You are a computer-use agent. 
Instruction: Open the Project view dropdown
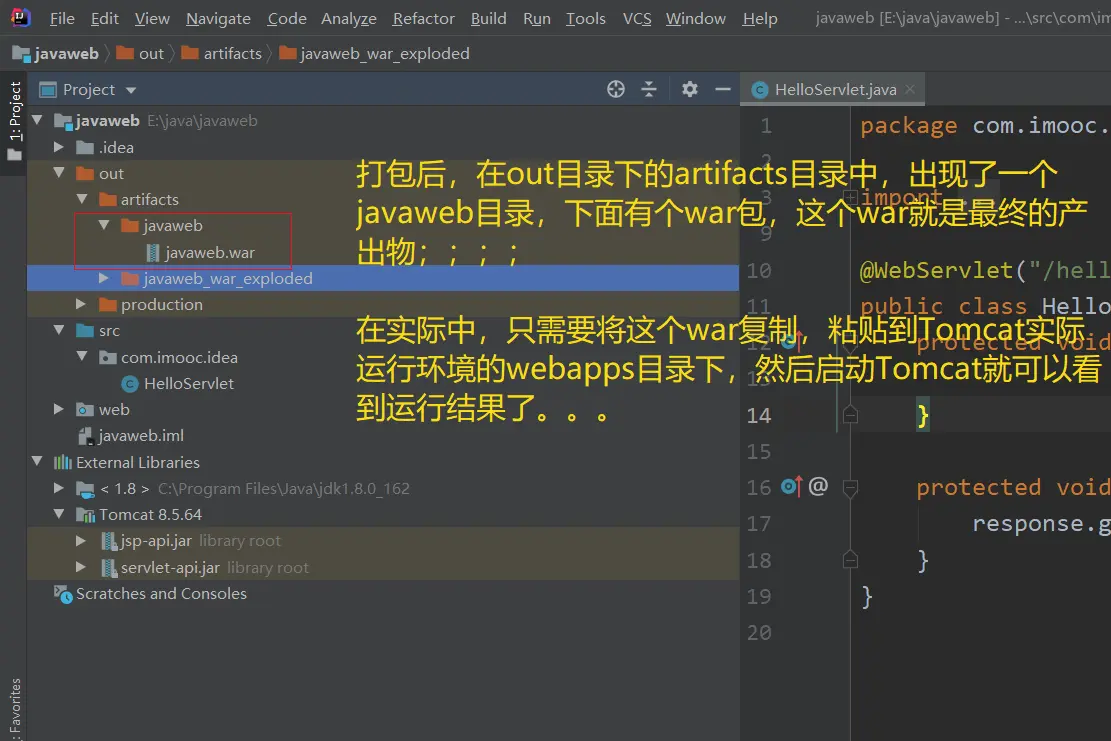(x=130, y=90)
